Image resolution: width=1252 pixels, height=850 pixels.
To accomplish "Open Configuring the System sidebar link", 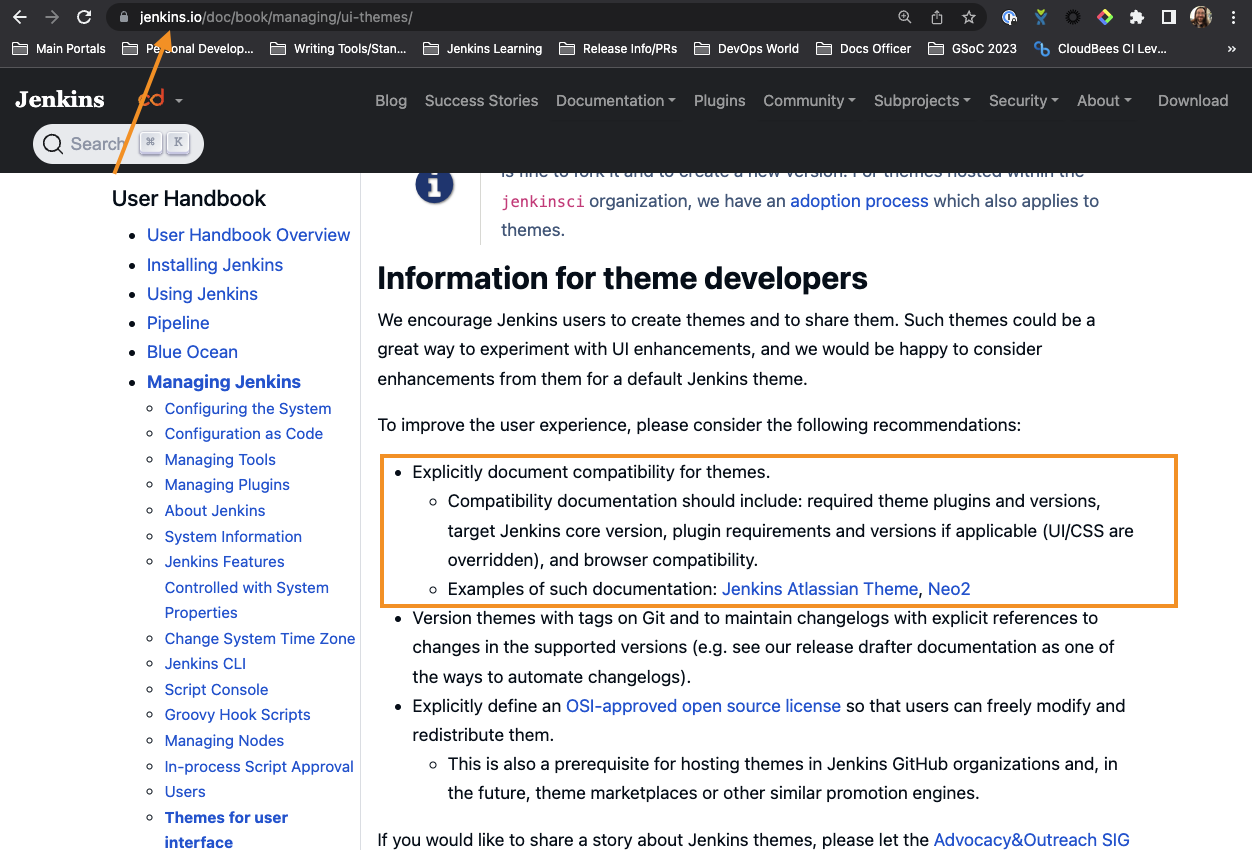I will click(248, 408).
